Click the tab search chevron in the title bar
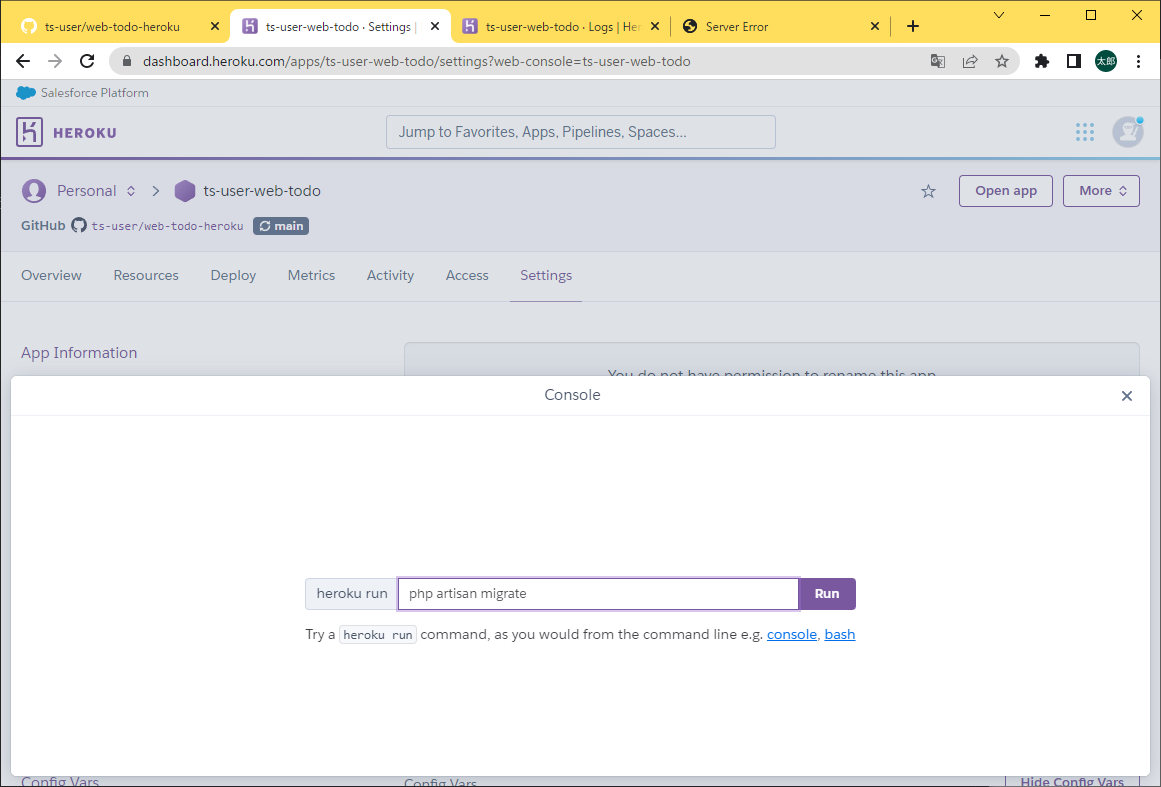This screenshot has height=787, width=1161. 999,15
